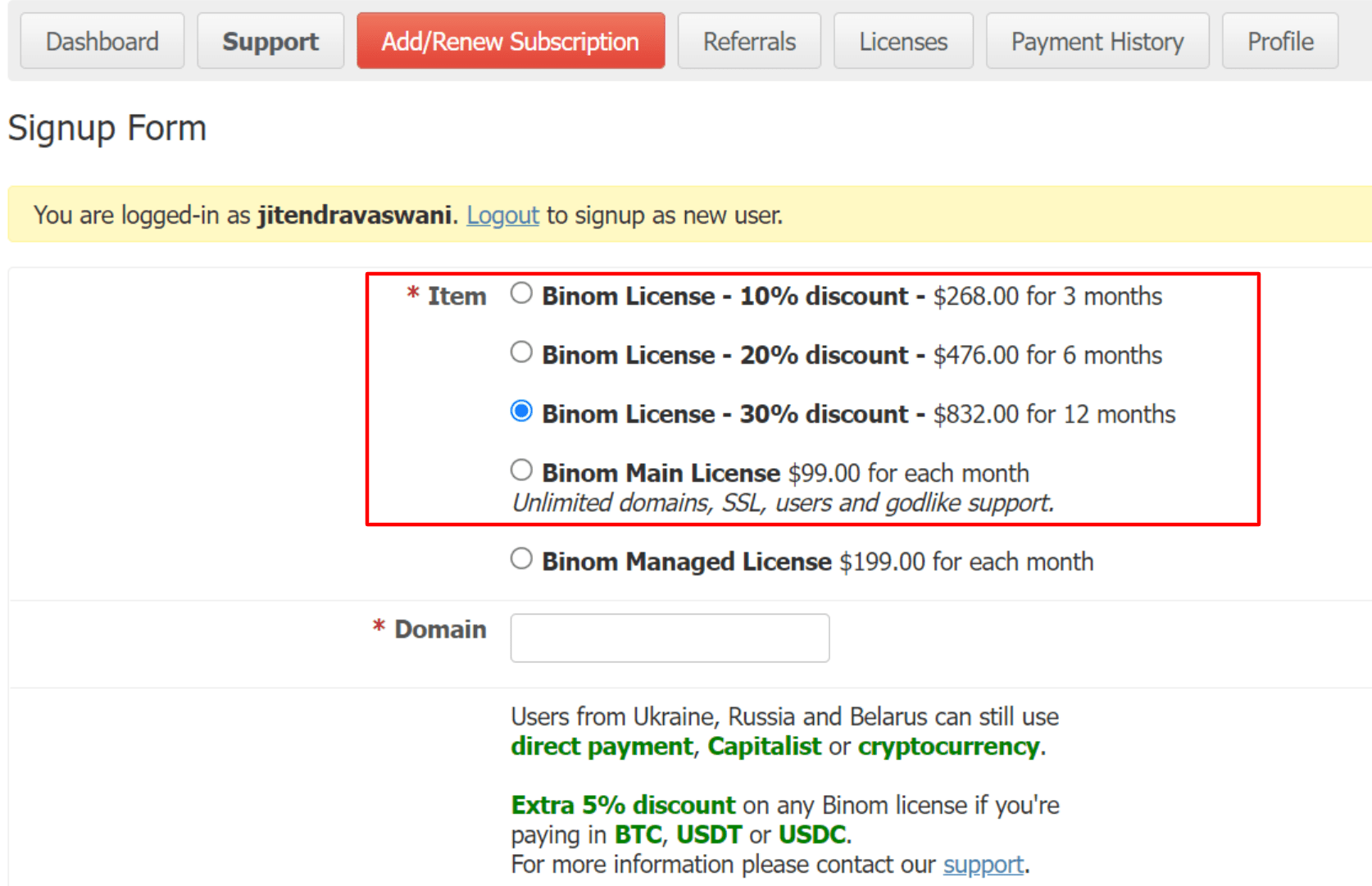This screenshot has width=1372, height=886.
Task: Click the Signup Form heading
Action: click(x=107, y=128)
